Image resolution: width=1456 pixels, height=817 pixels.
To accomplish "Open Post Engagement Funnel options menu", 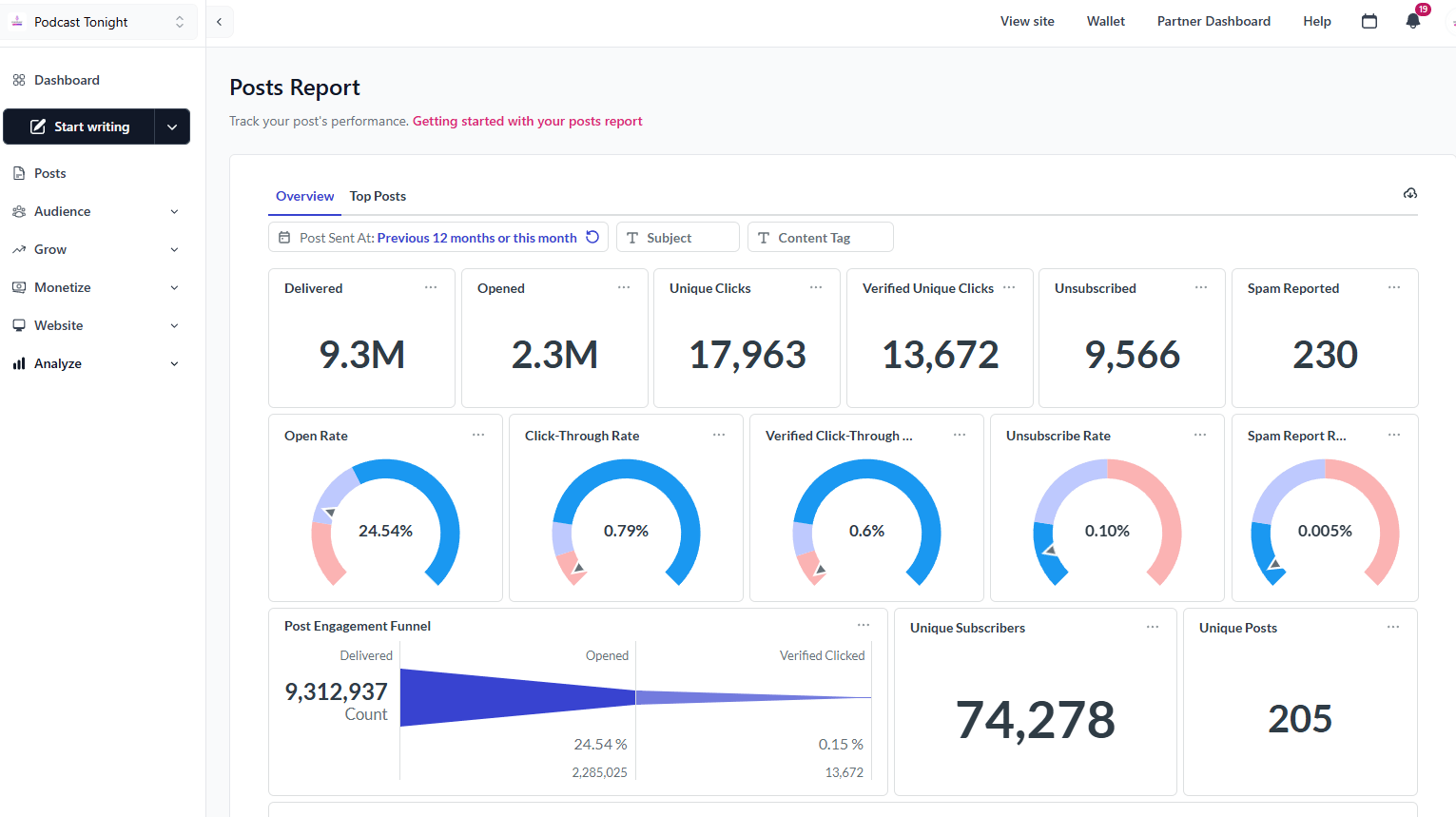I will point(864,625).
